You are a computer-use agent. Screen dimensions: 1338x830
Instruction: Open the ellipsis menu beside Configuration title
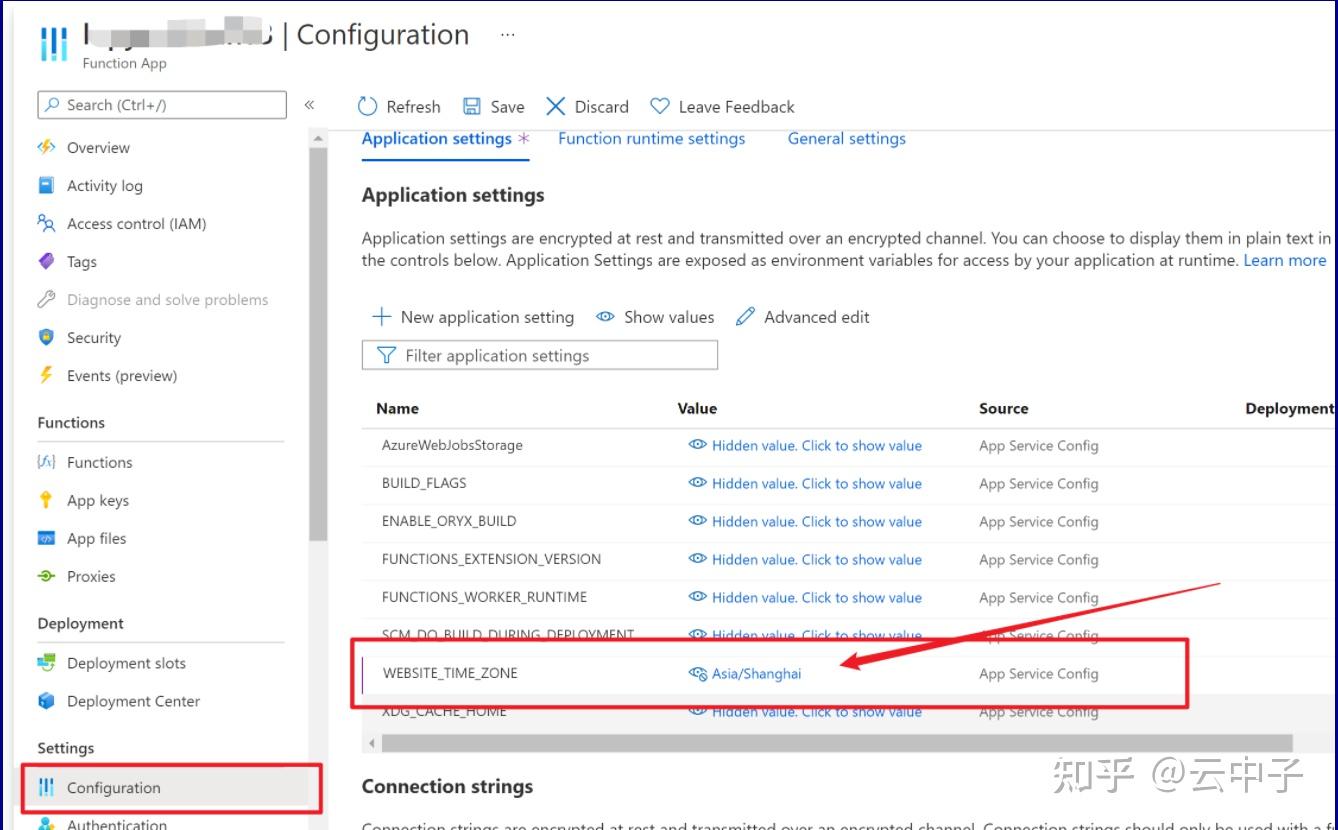pyautogui.click(x=508, y=35)
